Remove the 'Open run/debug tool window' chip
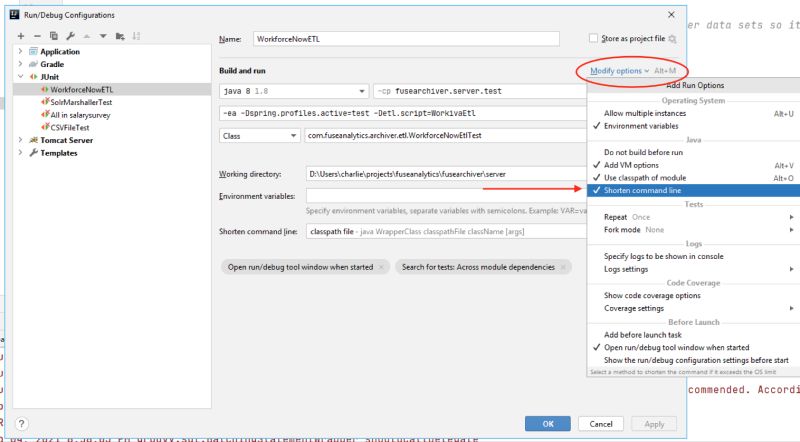 (x=381, y=267)
